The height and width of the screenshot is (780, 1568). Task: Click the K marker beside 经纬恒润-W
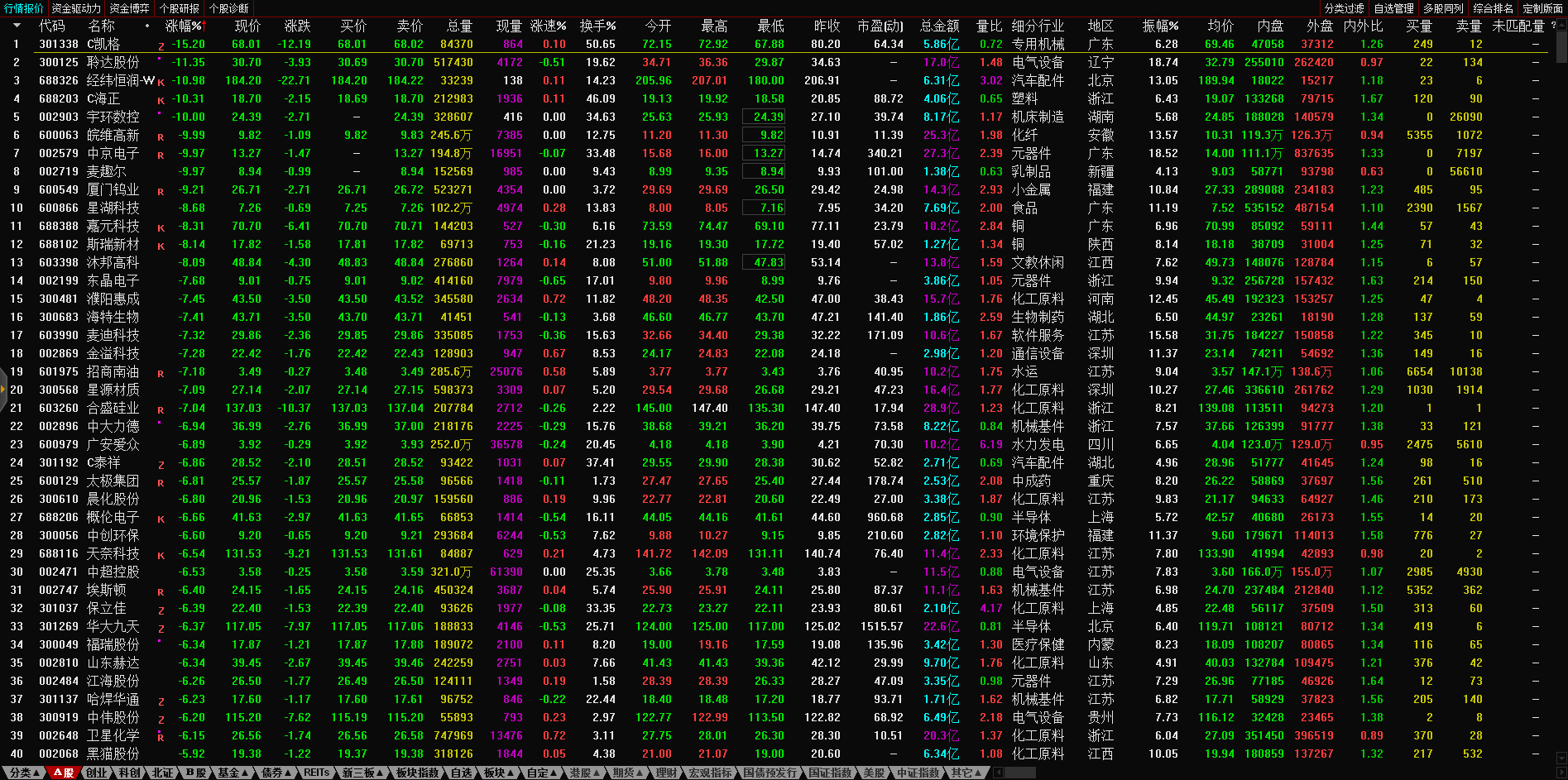(161, 82)
